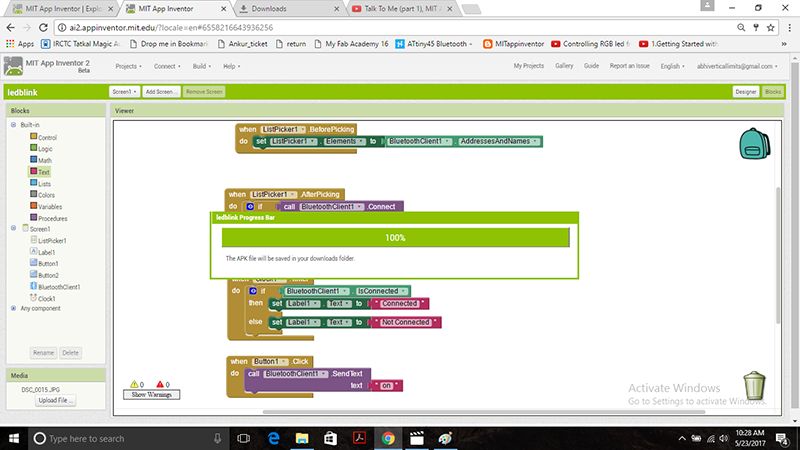Screen dimensions: 800x450
Task: Expand the Any component node
Action: pos(14,308)
